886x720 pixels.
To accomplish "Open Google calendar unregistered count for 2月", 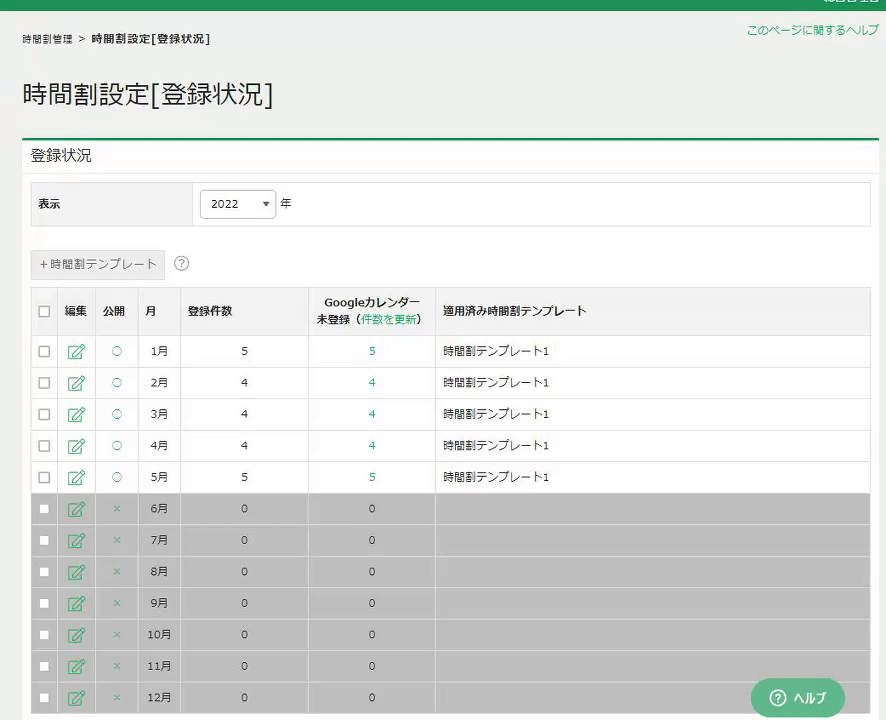I will click(x=372, y=383).
